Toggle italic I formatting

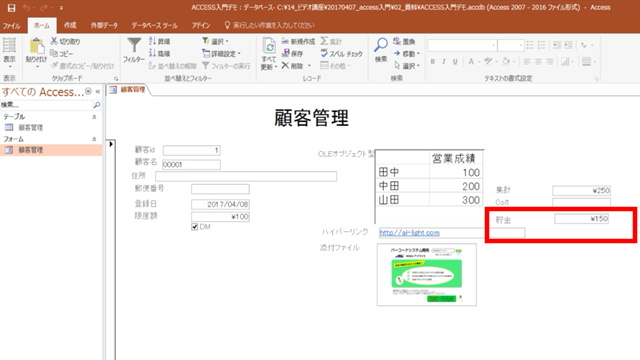click(444, 62)
